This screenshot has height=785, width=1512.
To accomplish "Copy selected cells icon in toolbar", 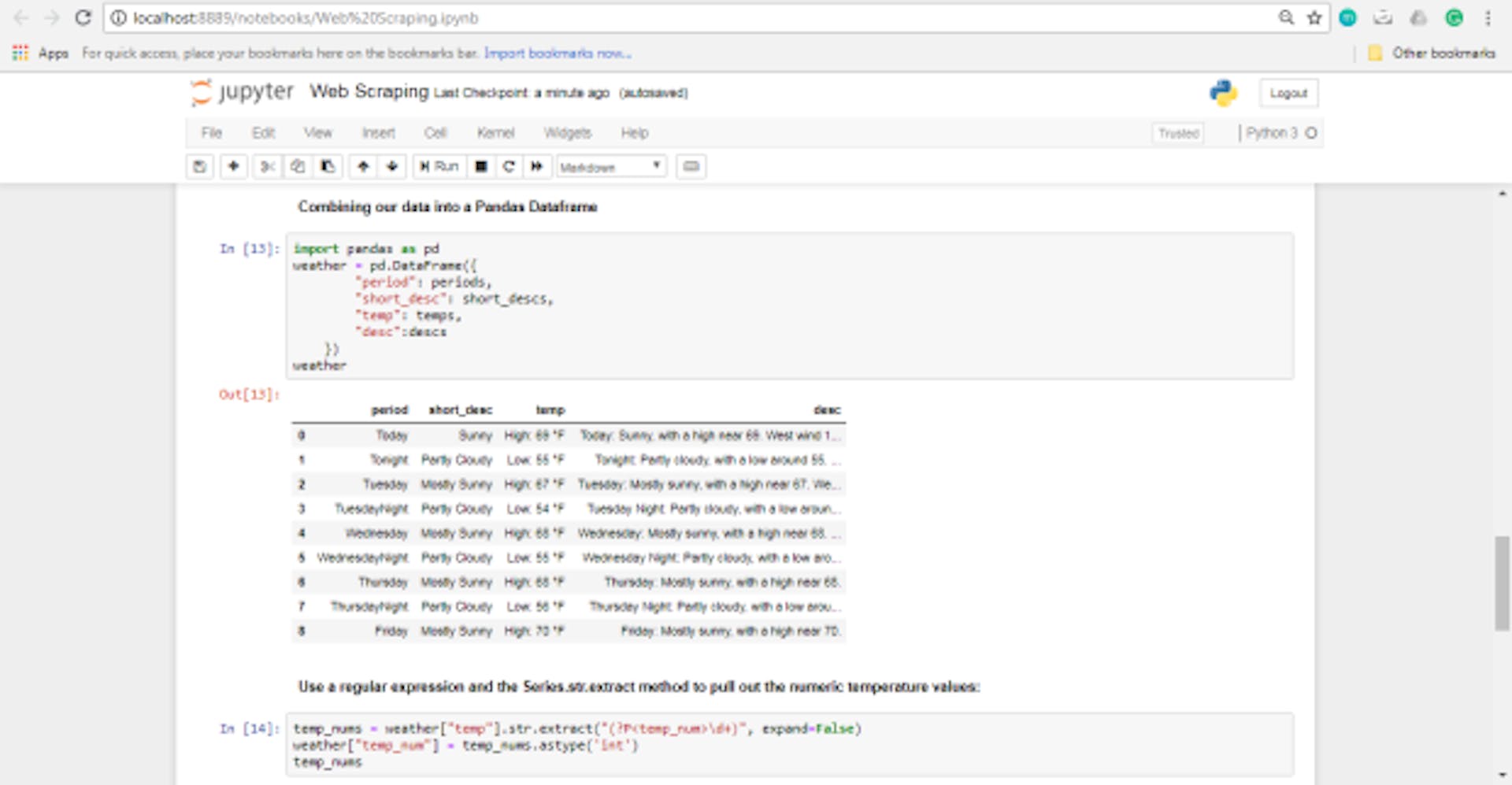I will point(298,166).
